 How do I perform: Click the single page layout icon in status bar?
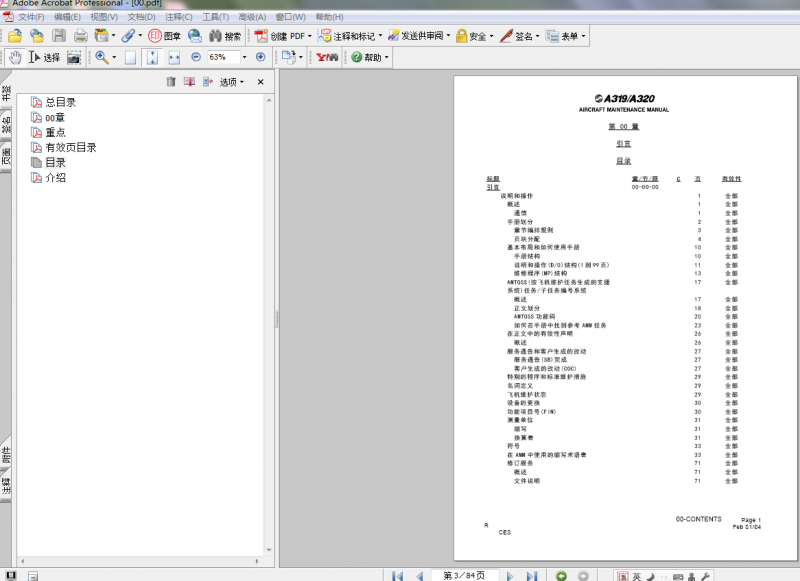tap(11, 576)
